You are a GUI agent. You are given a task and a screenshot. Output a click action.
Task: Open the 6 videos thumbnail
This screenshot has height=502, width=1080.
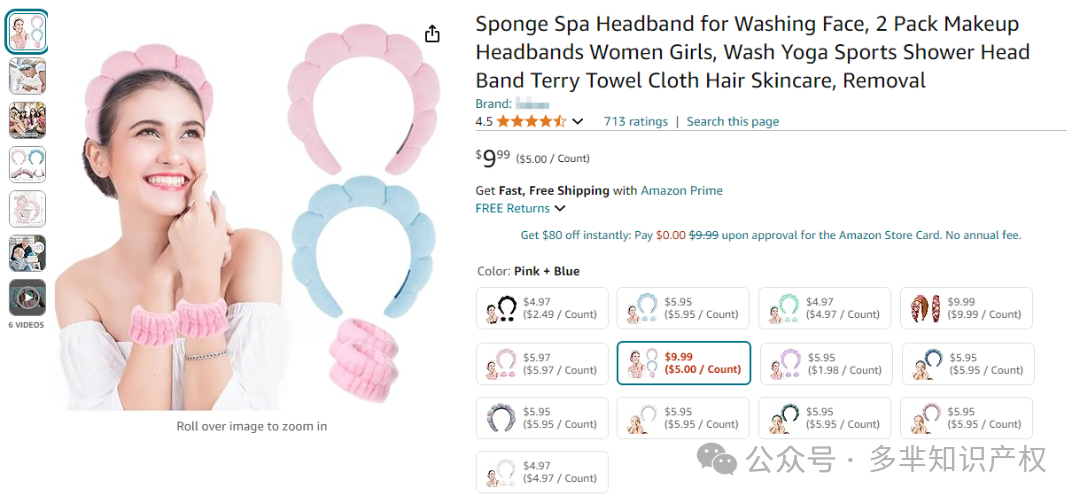(x=28, y=297)
